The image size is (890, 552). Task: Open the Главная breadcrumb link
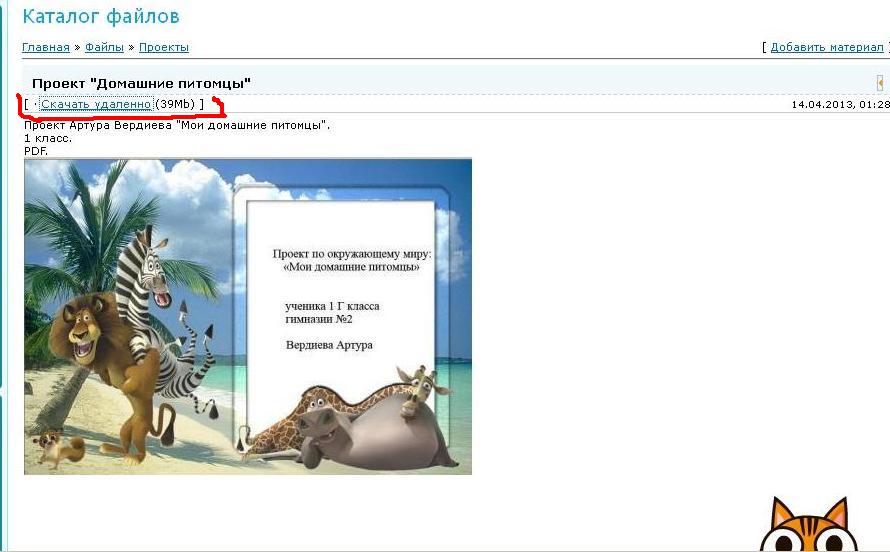45,48
